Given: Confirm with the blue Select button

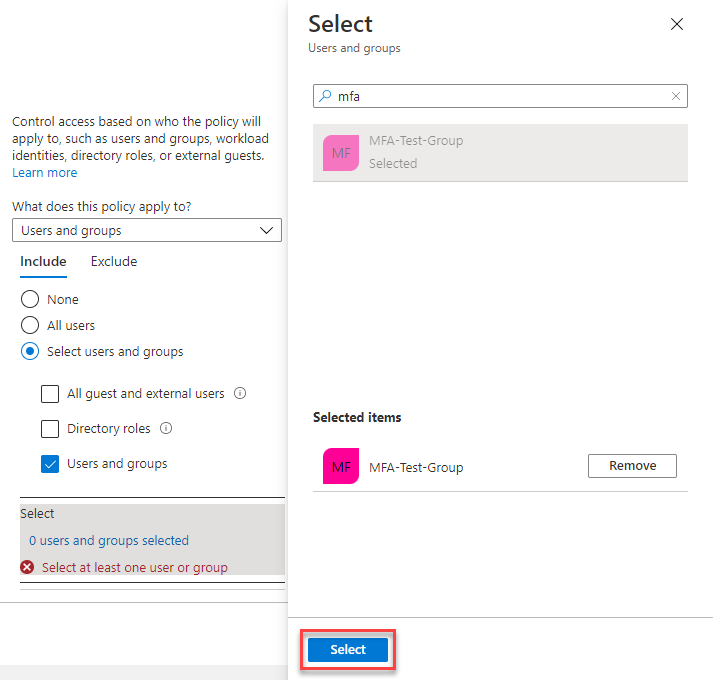Looking at the screenshot, I should coord(348,650).
